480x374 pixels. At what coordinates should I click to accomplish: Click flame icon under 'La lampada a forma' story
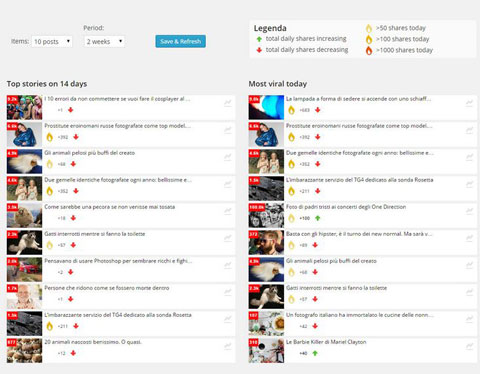coord(291,110)
